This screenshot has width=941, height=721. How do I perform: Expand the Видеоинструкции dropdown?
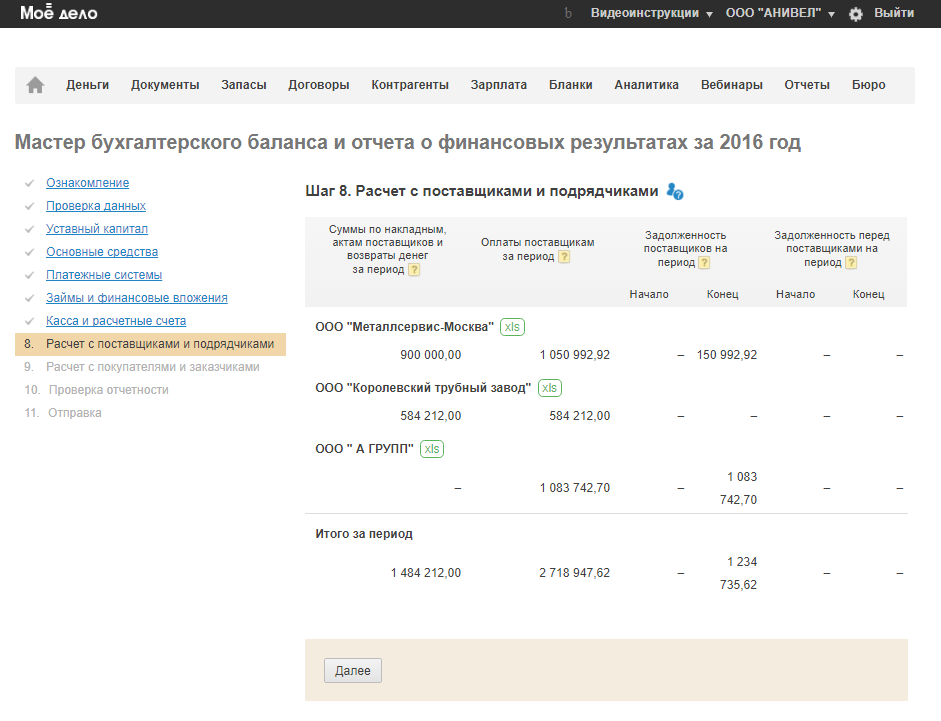[651, 14]
